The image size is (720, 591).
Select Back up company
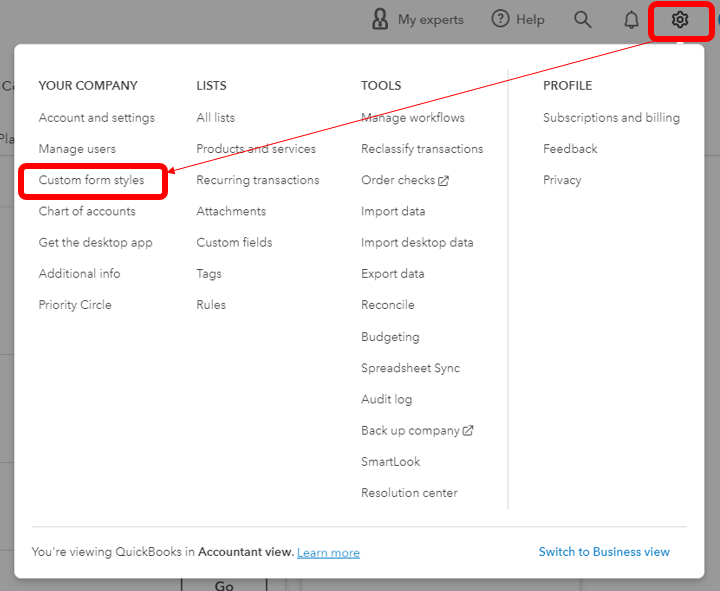tap(411, 431)
